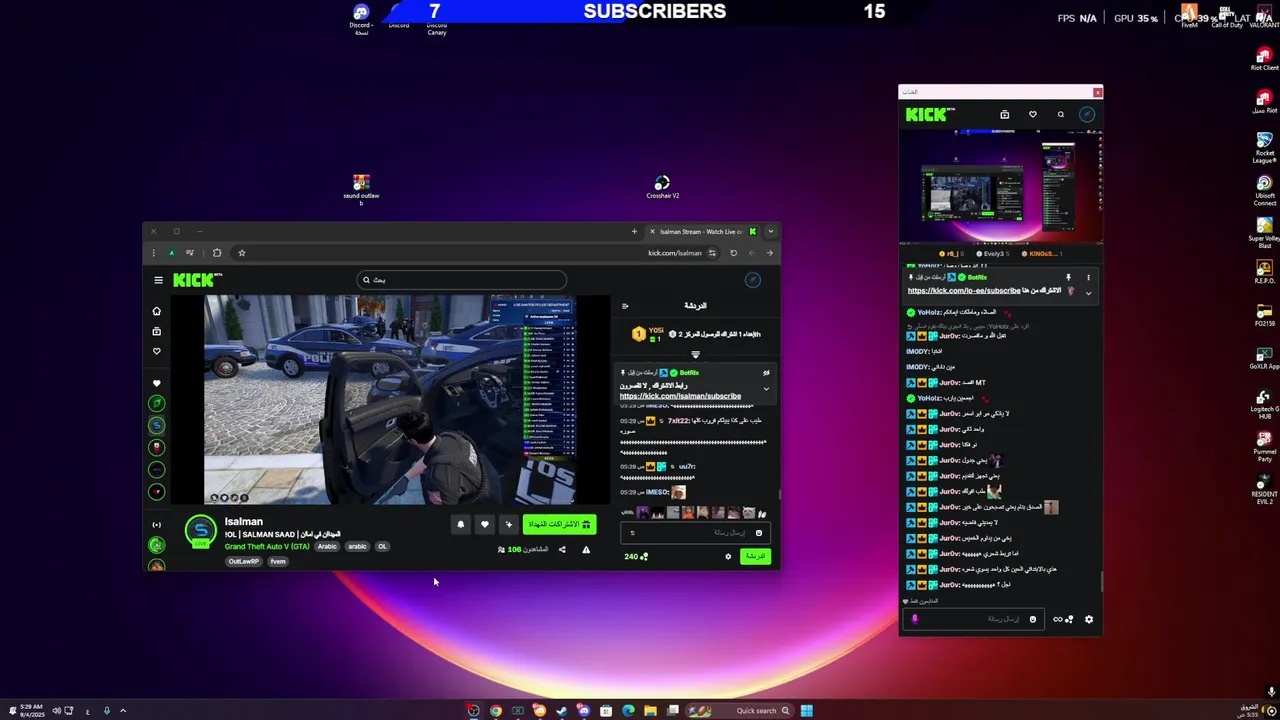The height and width of the screenshot is (720, 1280).
Task: Open chat settings gear in the browser chat
Action: [728, 556]
